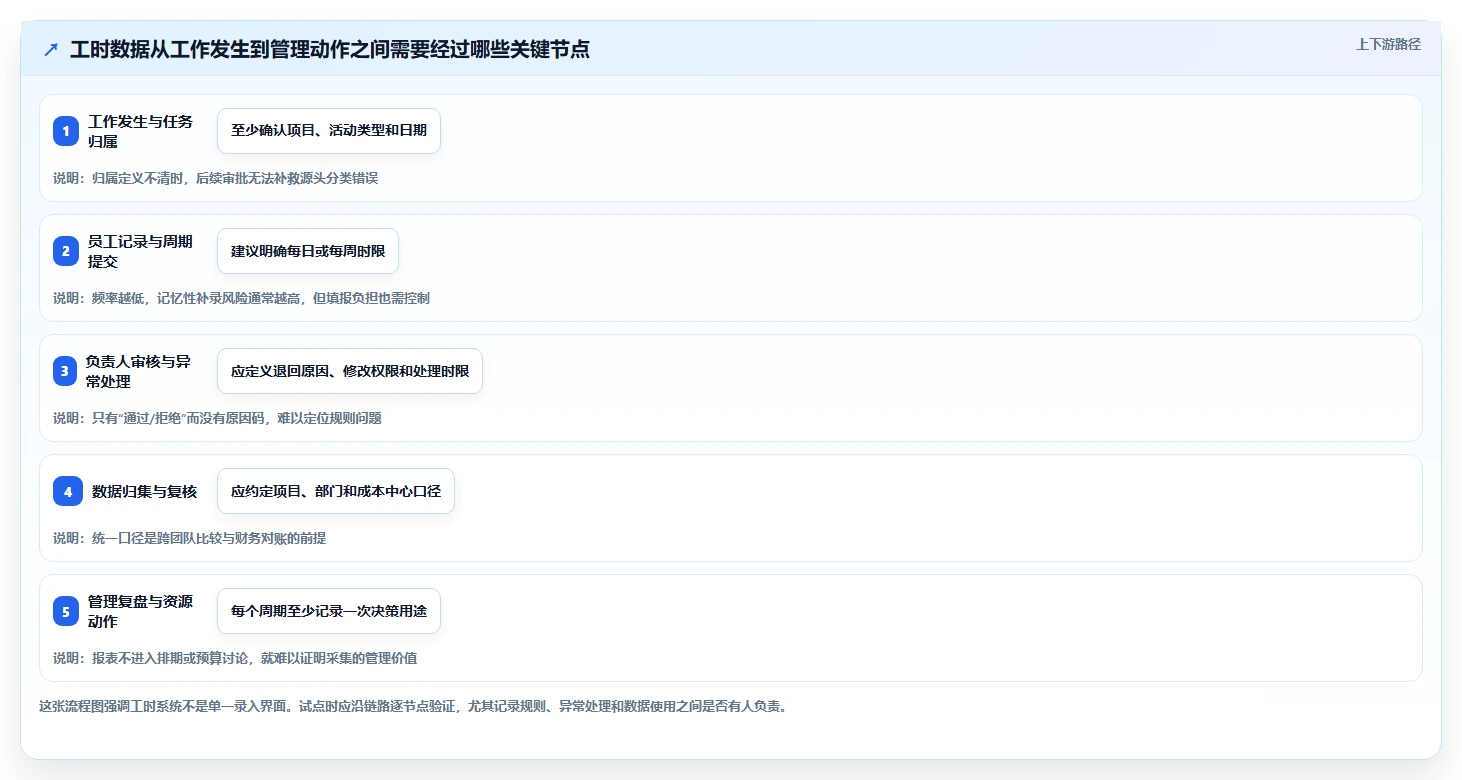This screenshot has height=780, width=1462.
Task: Click the note about 排期或预算讨论
Action: (x=235, y=658)
